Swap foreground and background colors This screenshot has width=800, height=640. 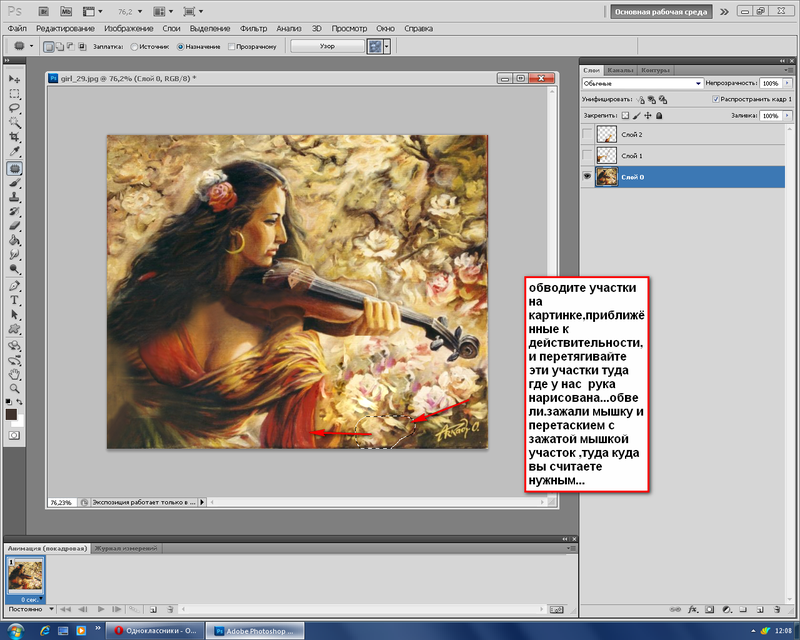[19, 402]
